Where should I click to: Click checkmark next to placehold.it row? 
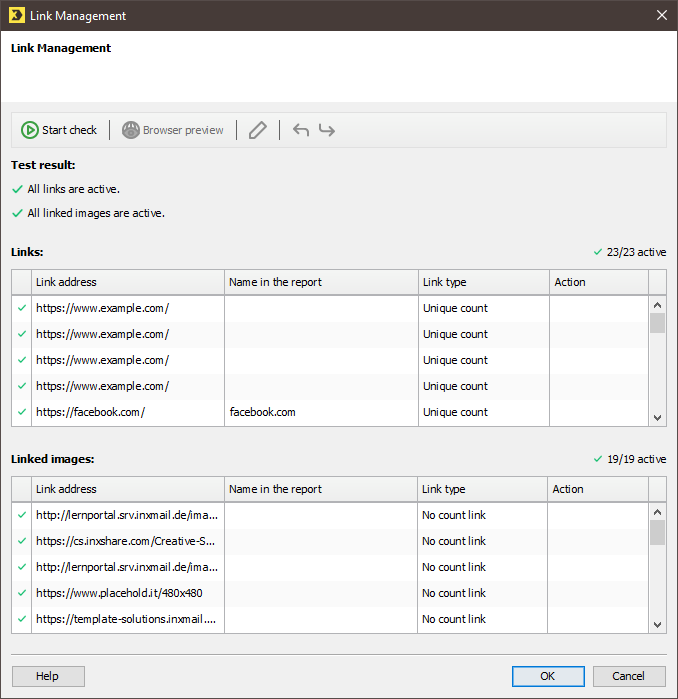click(21, 593)
